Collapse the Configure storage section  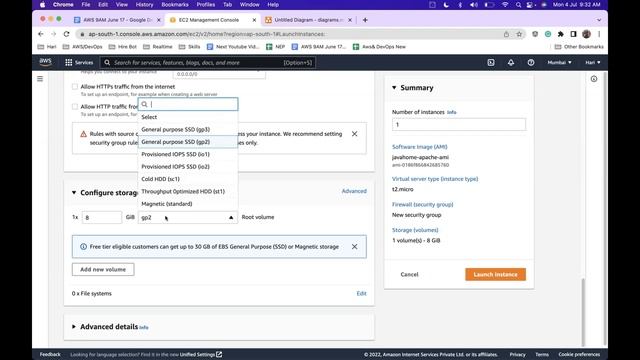pos(74,192)
